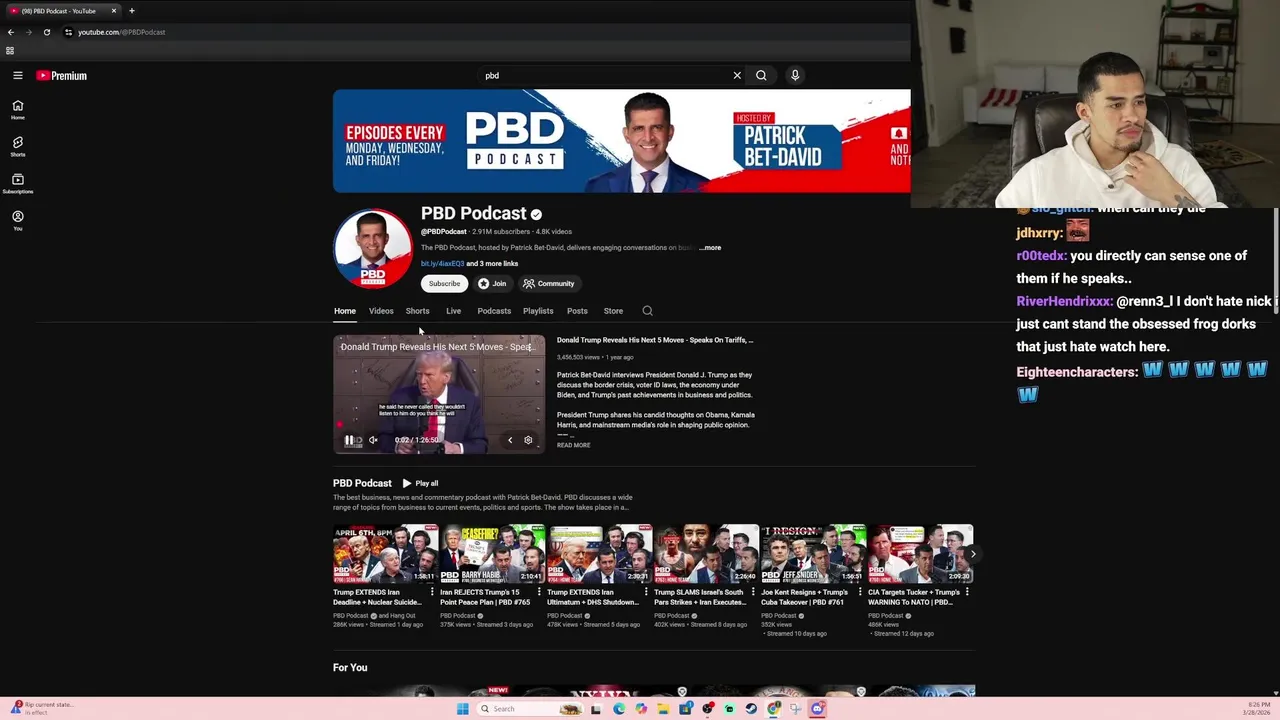Switch to the Podcasts tab

pos(494,311)
